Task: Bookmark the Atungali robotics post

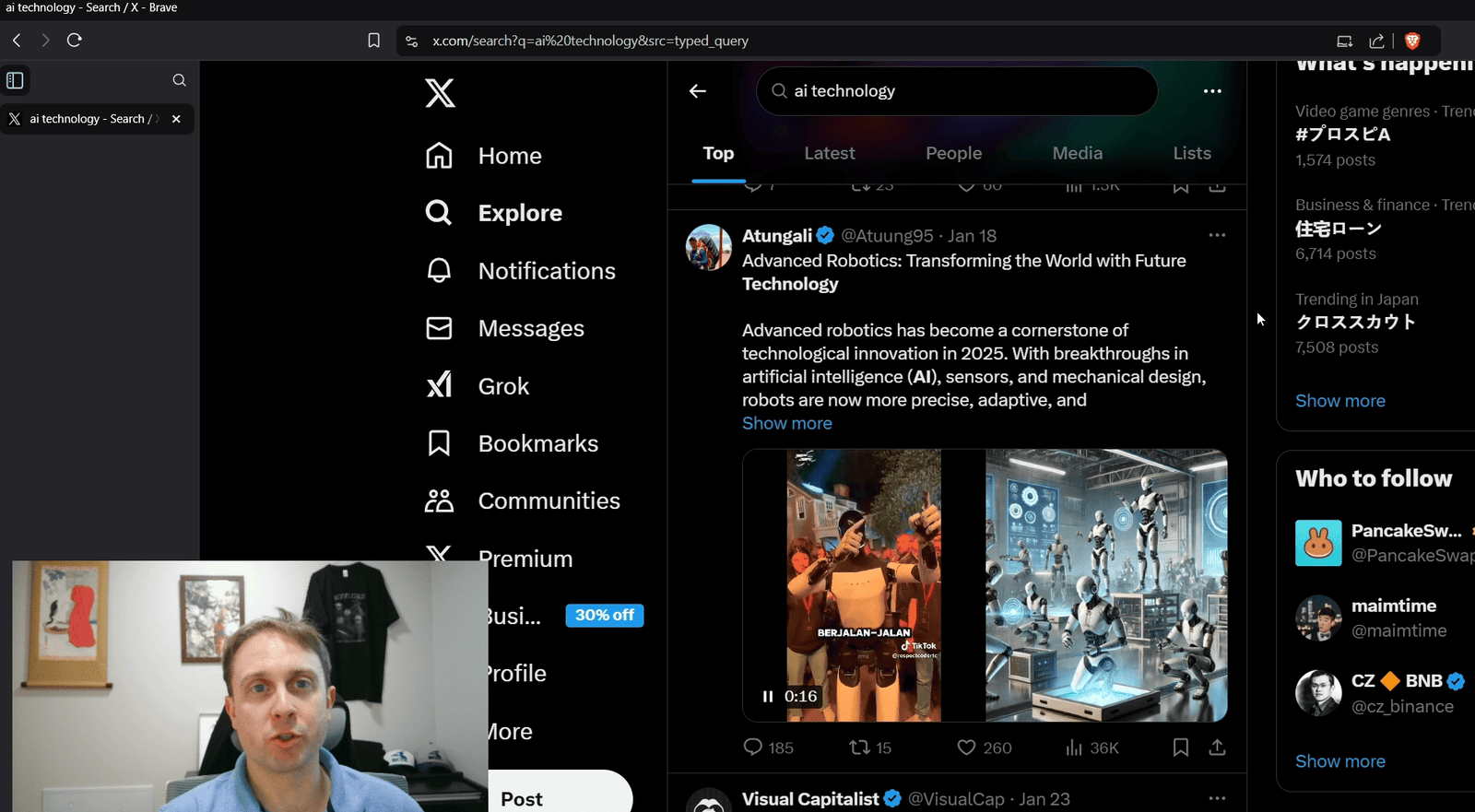Action: pyautogui.click(x=1180, y=747)
